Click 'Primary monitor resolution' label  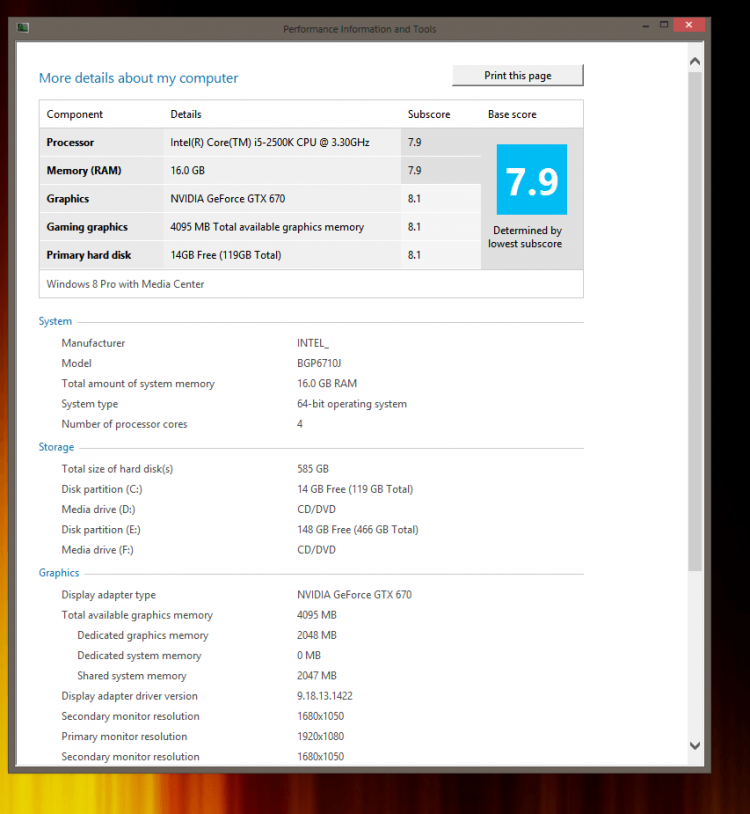124,737
